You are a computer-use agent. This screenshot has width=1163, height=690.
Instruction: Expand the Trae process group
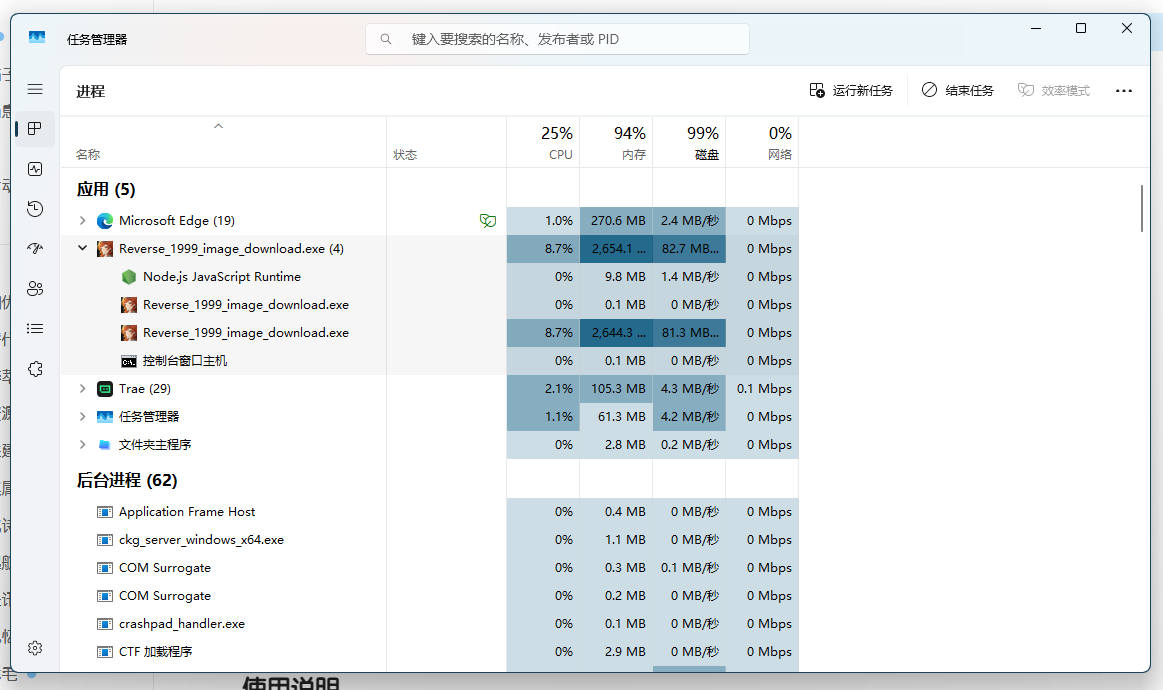[x=82, y=388]
